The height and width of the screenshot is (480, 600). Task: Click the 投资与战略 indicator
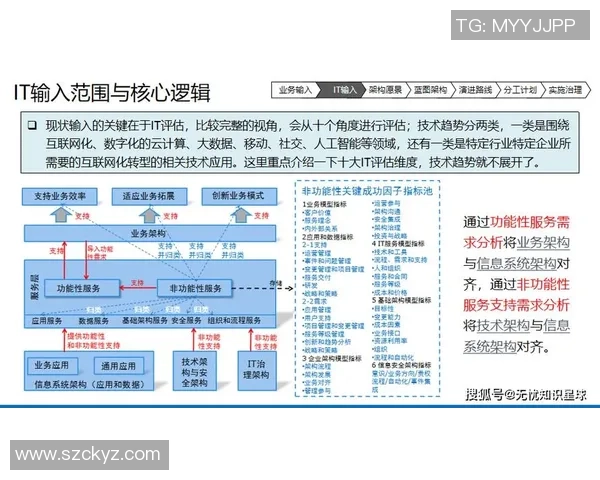(x=390, y=236)
